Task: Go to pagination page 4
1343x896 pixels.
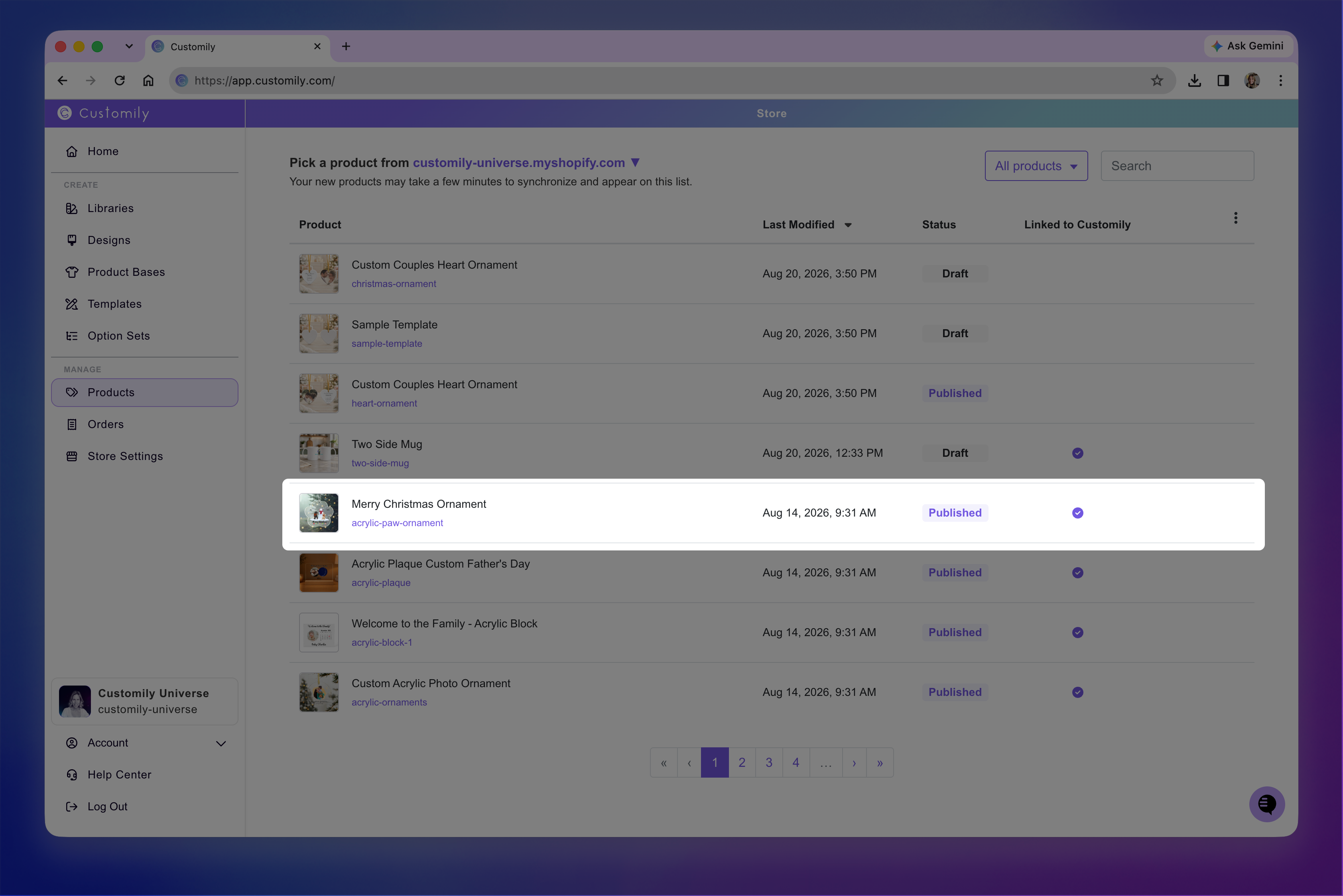Action: [796, 763]
